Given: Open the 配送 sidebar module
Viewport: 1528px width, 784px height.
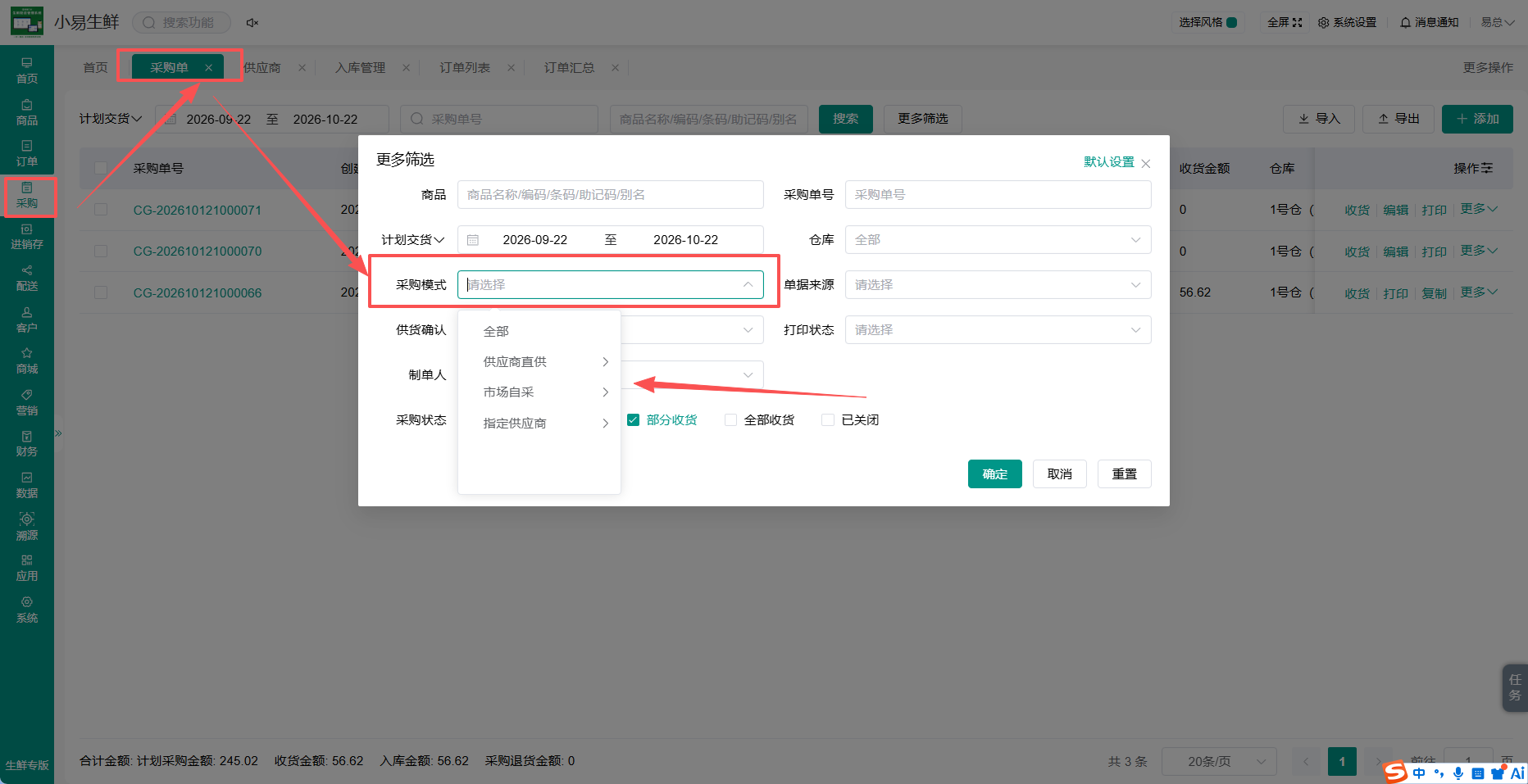Looking at the screenshot, I should click(27, 278).
